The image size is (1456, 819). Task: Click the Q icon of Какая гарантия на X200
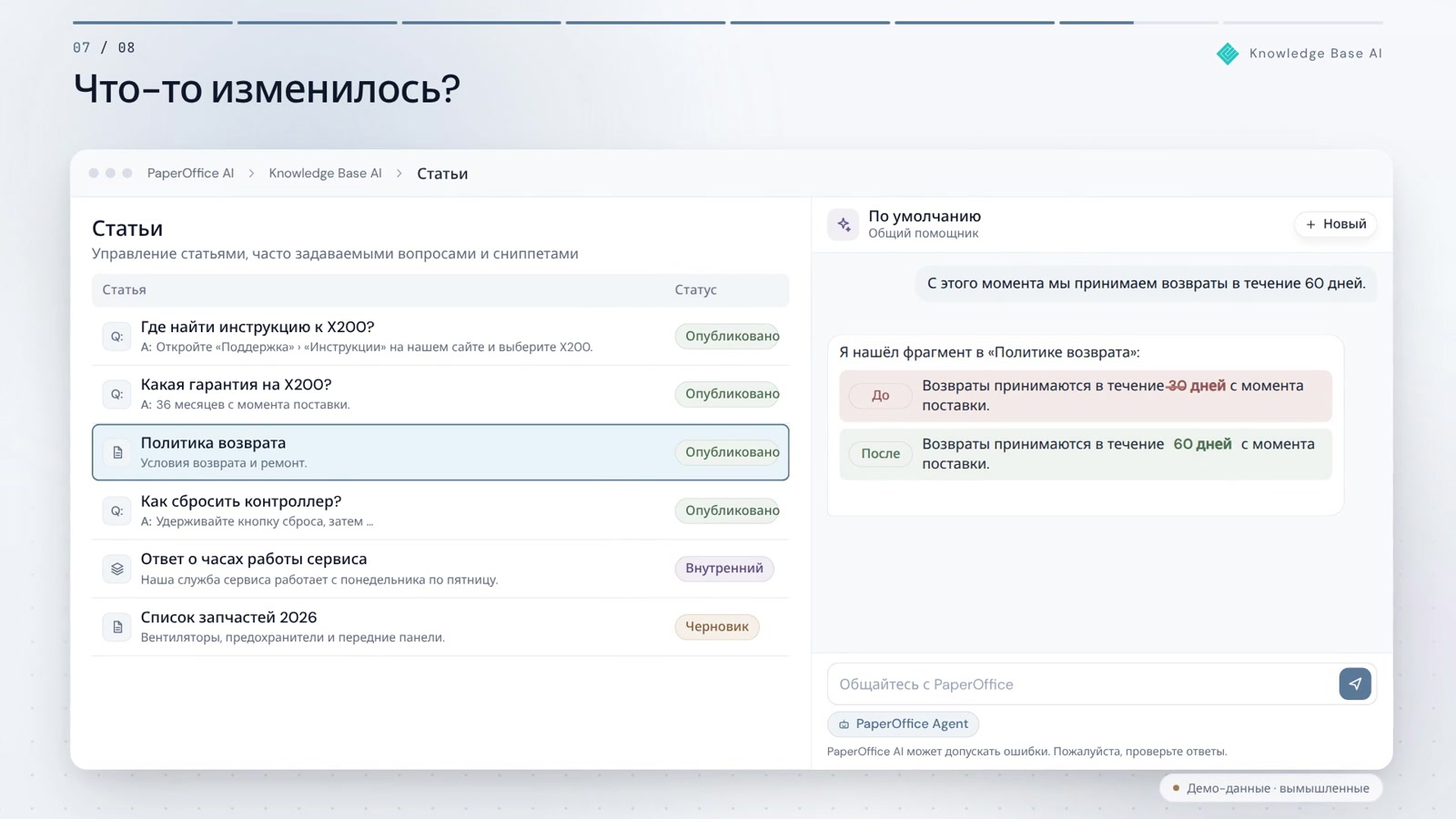coord(116,394)
